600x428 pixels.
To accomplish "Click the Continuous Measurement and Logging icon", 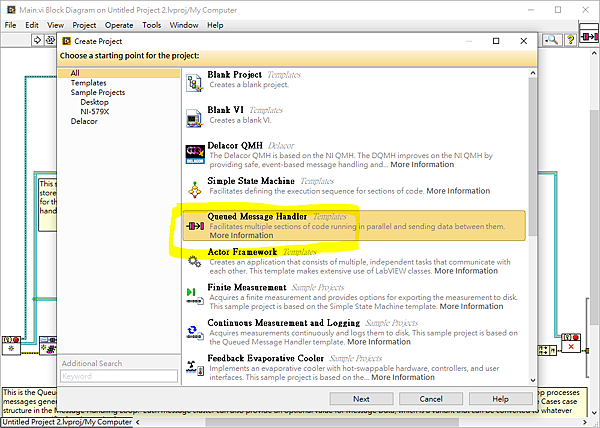I will click(x=195, y=332).
